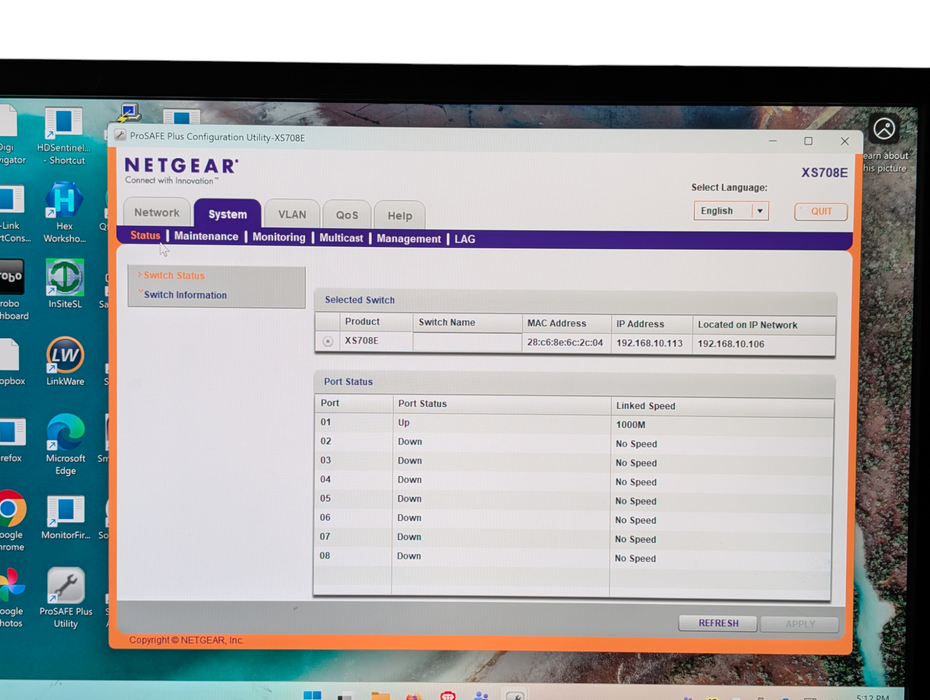Open LAG submenu

pyautogui.click(x=465, y=239)
